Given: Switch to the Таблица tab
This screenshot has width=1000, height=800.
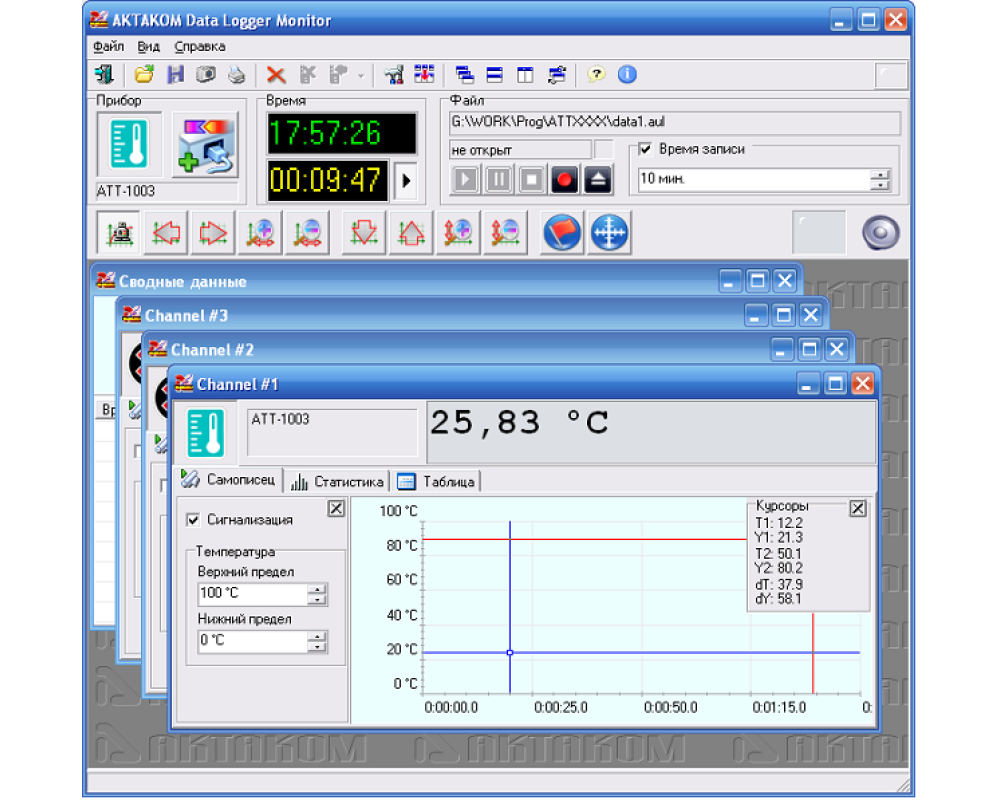Looking at the screenshot, I should (x=439, y=482).
